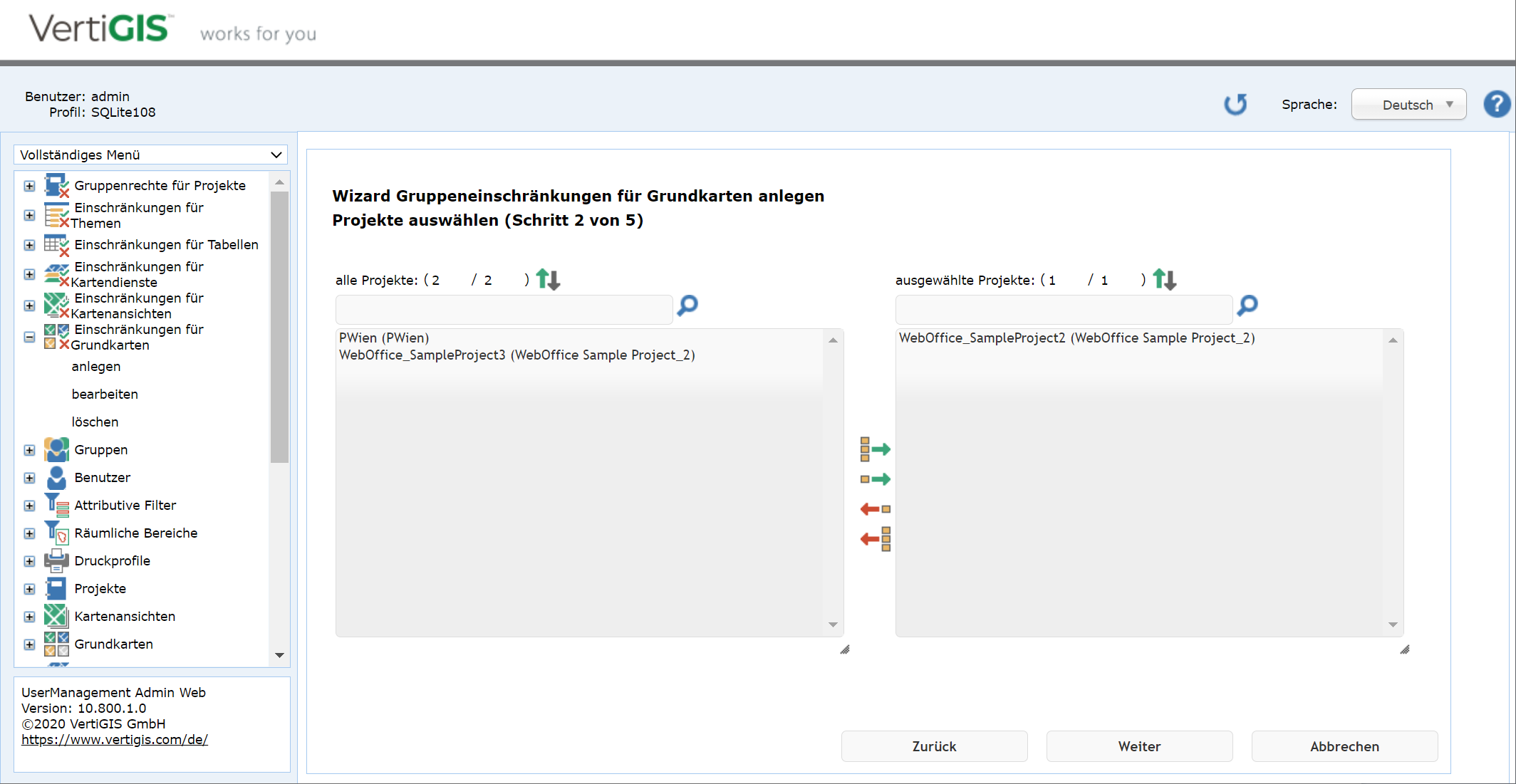This screenshot has height=784, width=1516.
Task: Select PWien project in the list
Action: pos(384,338)
